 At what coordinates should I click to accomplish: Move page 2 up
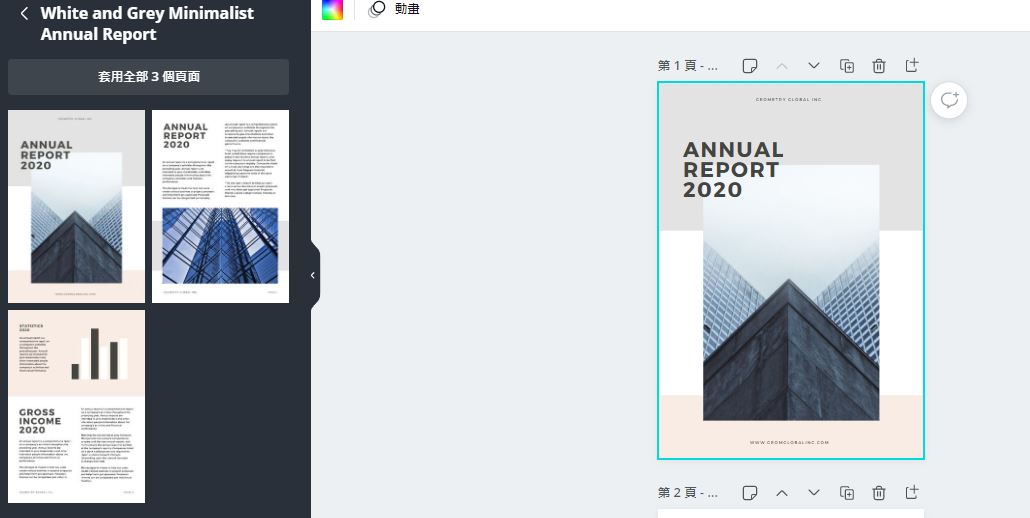point(782,492)
